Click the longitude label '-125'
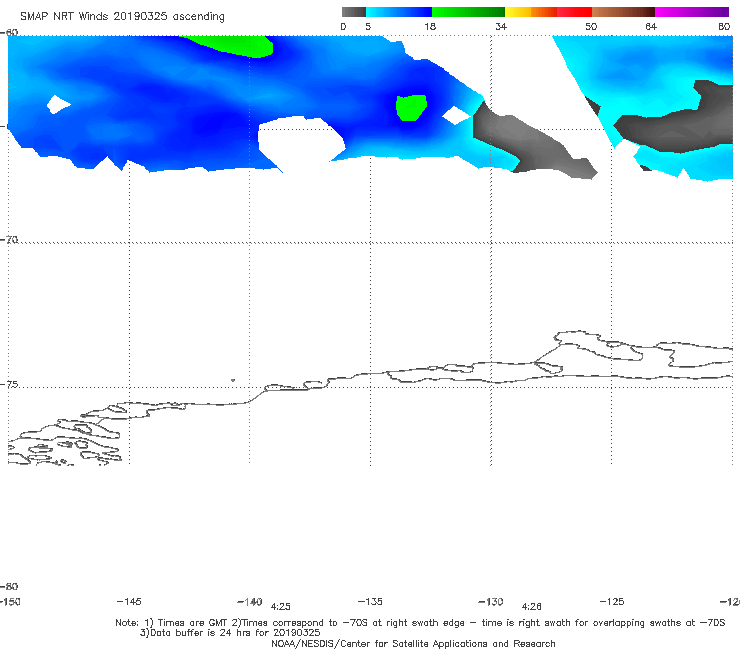740x650 pixels. tap(612, 601)
